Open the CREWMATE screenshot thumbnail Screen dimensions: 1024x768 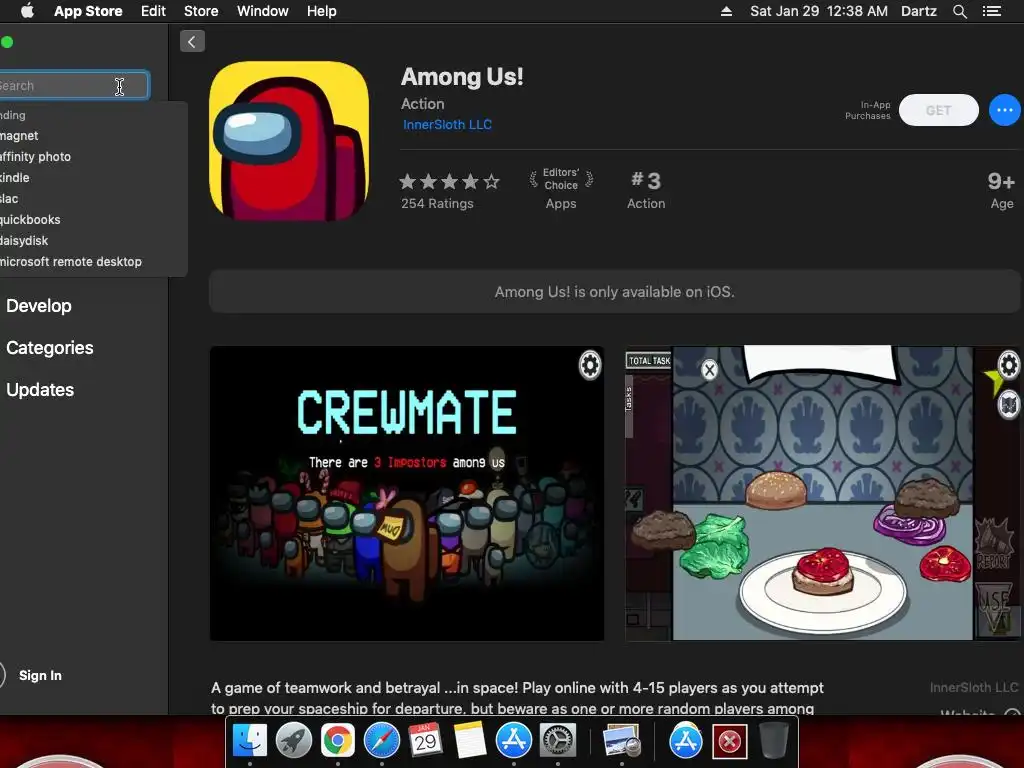[x=407, y=494]
